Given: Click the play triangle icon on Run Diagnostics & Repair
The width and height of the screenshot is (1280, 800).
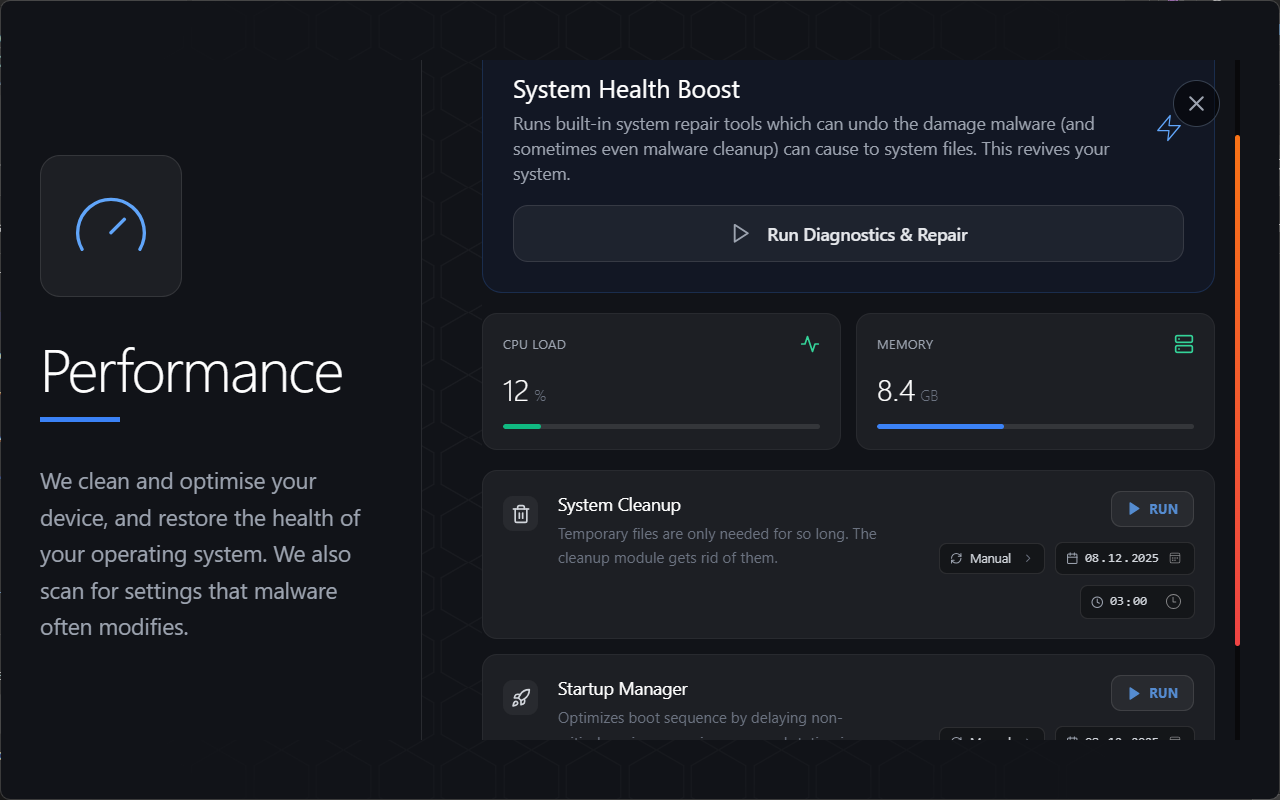Looking at the screenshot, I should coord(741,234).
